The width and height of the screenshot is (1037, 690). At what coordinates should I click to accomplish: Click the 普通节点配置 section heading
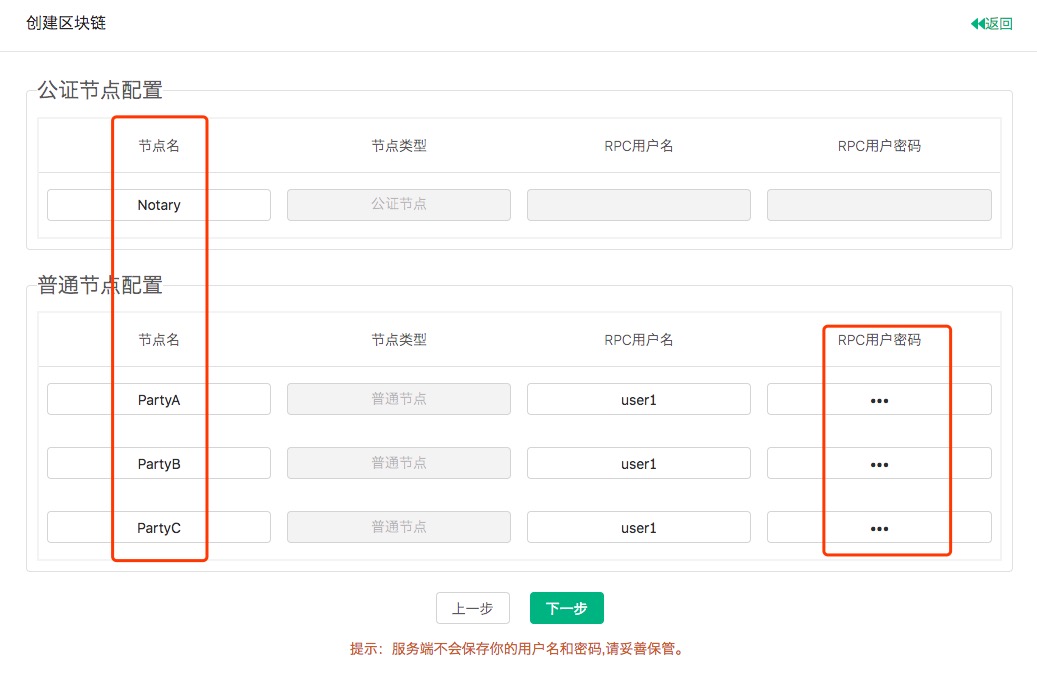coord(100,285)
